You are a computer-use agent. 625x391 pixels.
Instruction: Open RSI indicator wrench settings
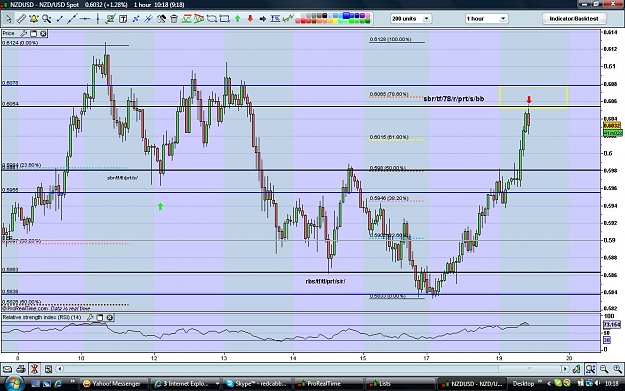pos(90,317)
